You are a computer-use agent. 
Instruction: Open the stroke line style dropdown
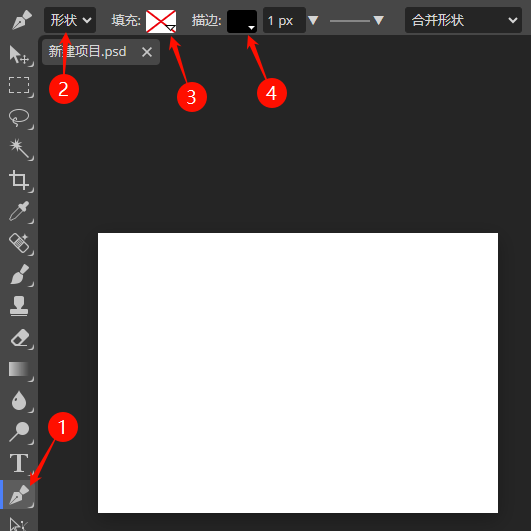(x=357, y=21)
